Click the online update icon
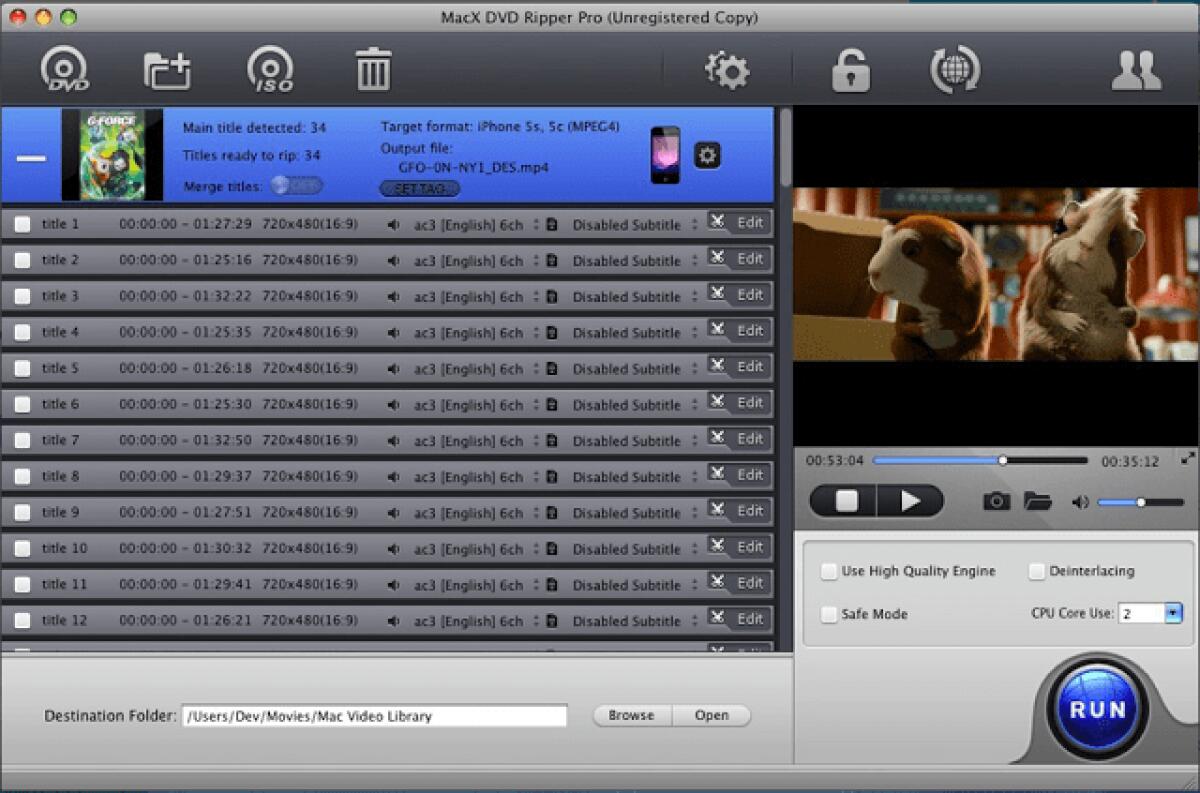This screenshot has width=1200, height=793. [953, 70]
